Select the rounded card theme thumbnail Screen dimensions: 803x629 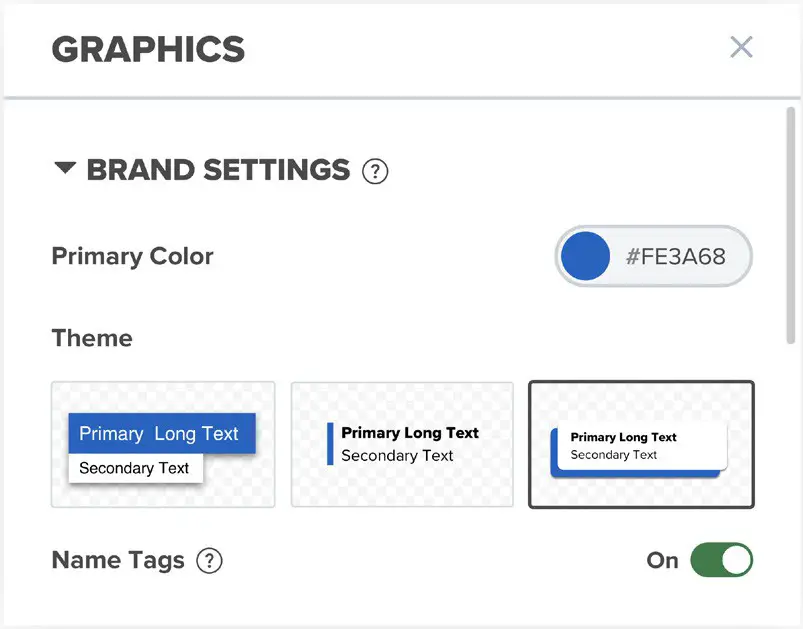pyautogui.click(x=641, y=444)
